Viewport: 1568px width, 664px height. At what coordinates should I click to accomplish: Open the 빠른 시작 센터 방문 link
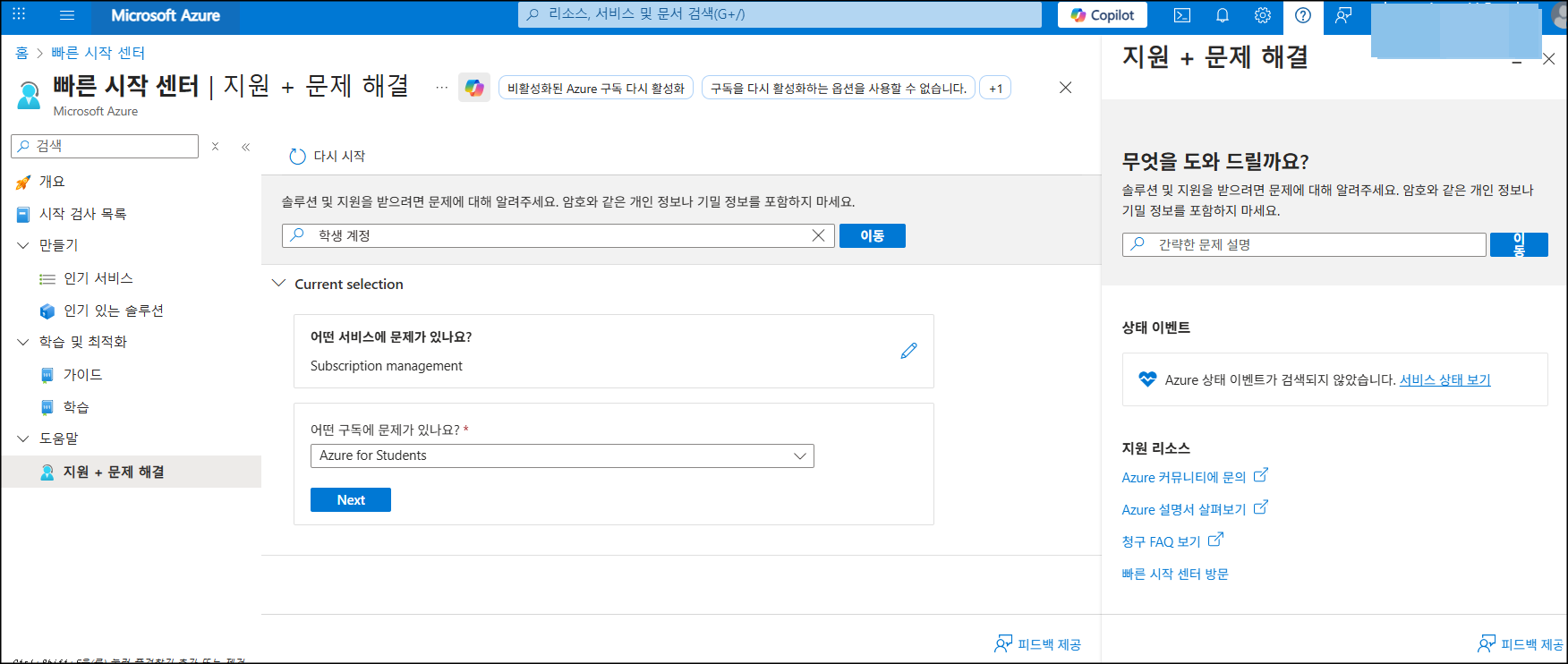[1175, 574]
